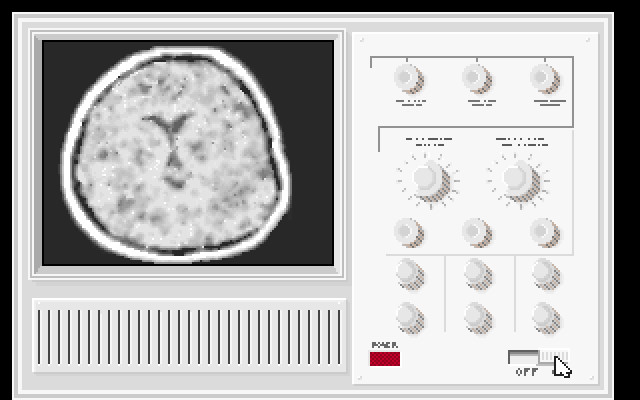The height and width of the screenshot is (400, 640).
Task: Click the left knob in the top bracketed row
Action: 406,77
